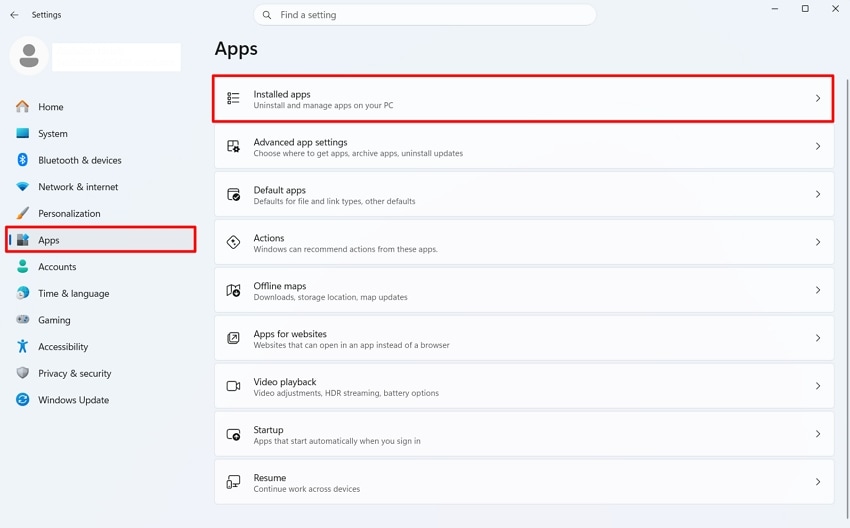Focus the Find a setting box
The image size is (850, 528).
(424, 15)
